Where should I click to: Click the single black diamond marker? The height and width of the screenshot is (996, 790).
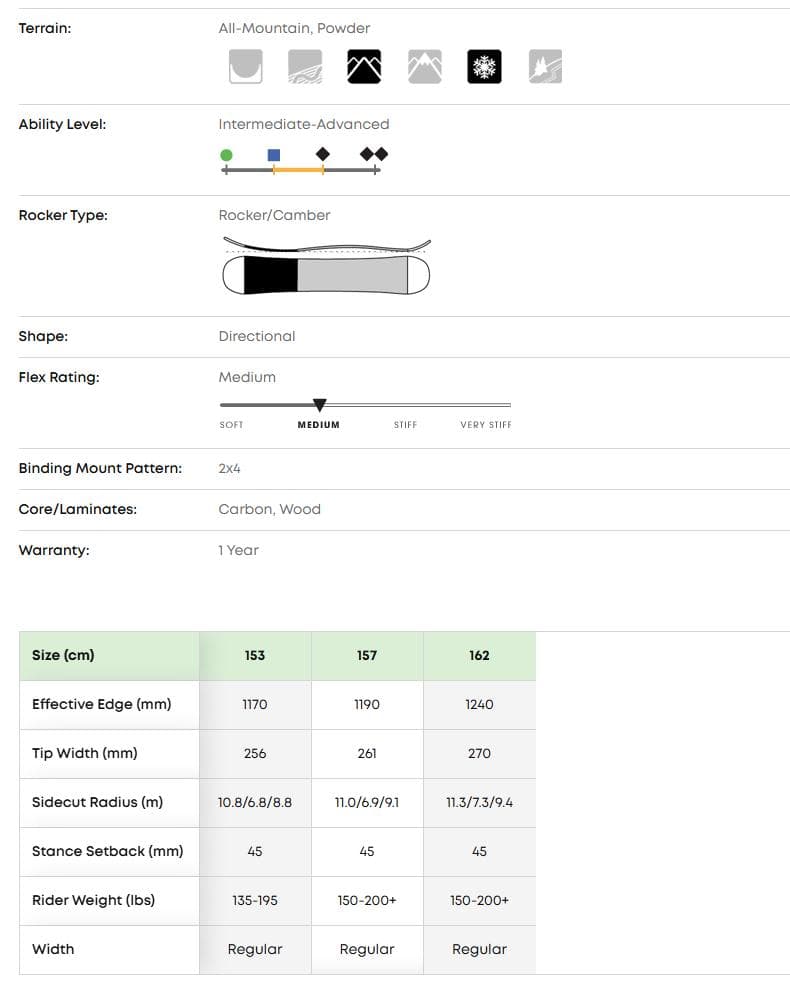point(322,154)
